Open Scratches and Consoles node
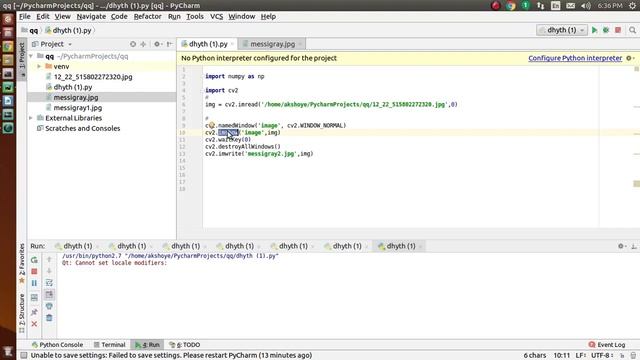Screen dimensions: 640x360 pos(82,128)
